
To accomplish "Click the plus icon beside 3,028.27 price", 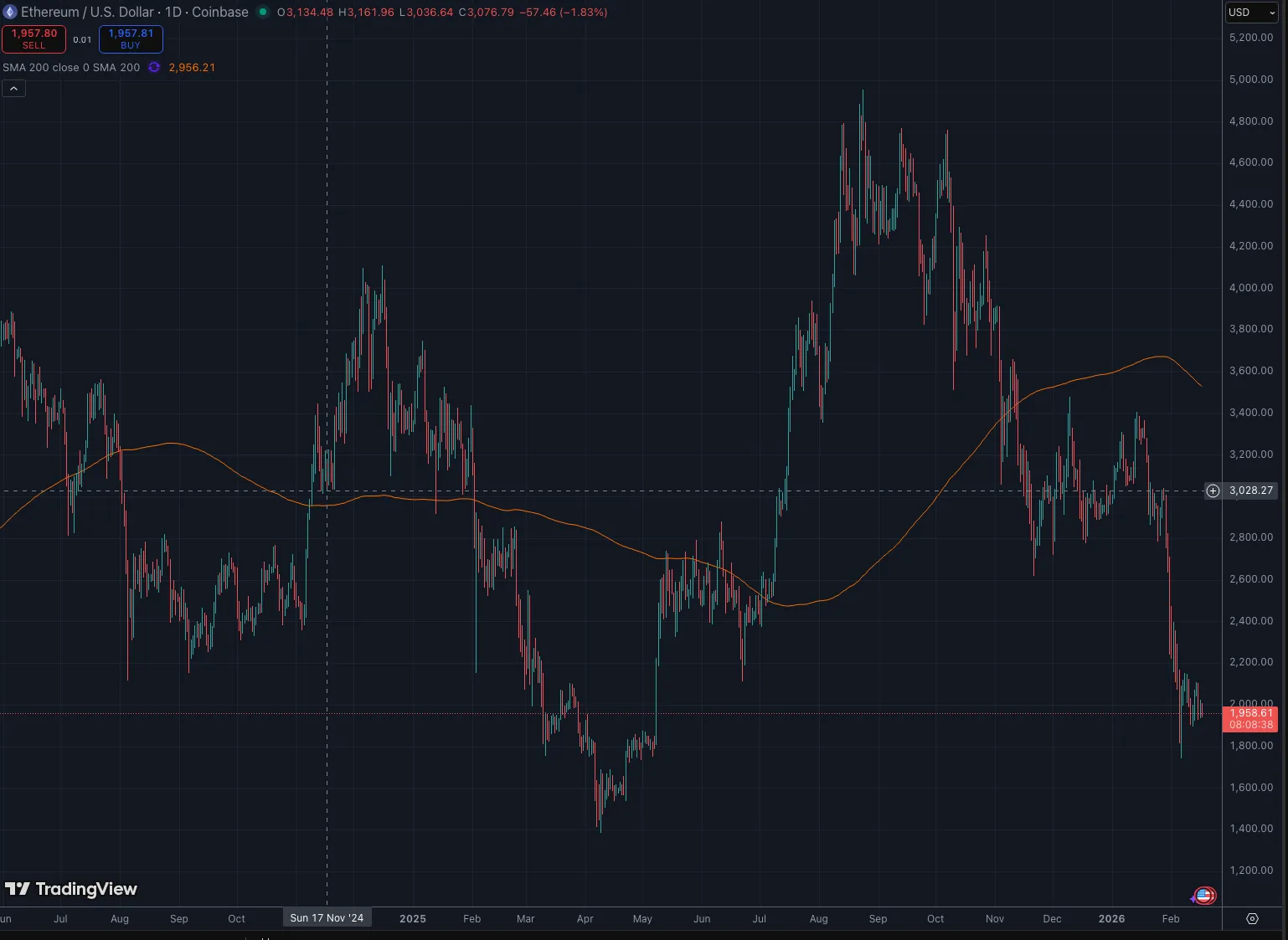I will click(x=1213, y=491).
